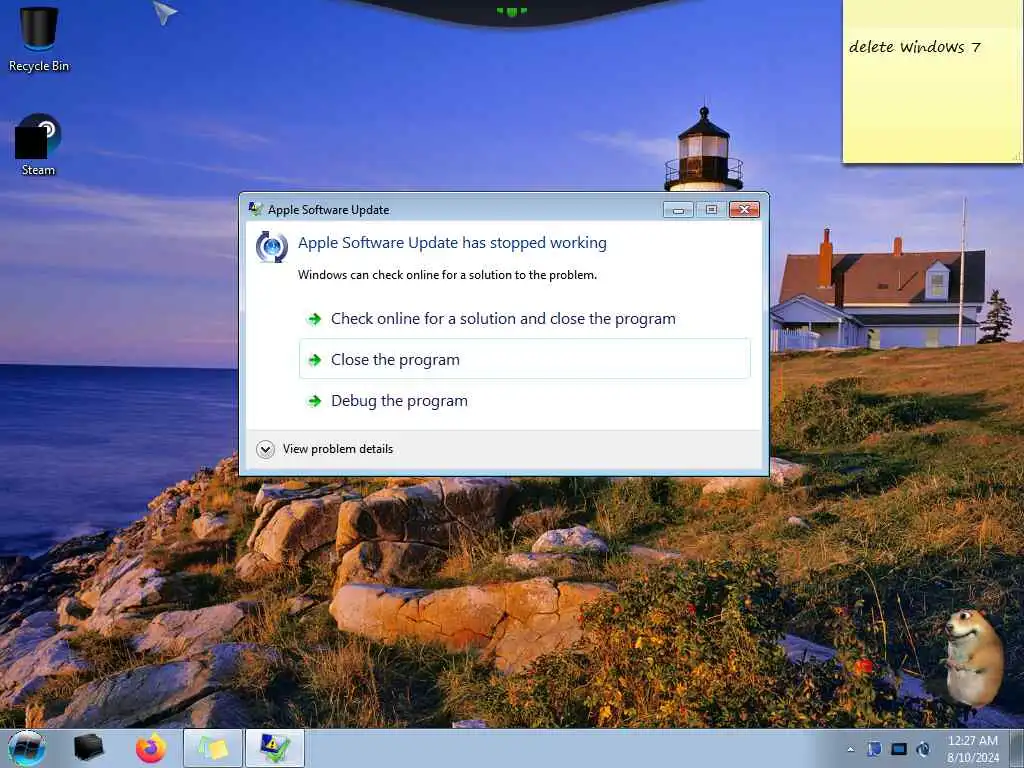Click the Action Center flag tray icon

tap(874, 749)
